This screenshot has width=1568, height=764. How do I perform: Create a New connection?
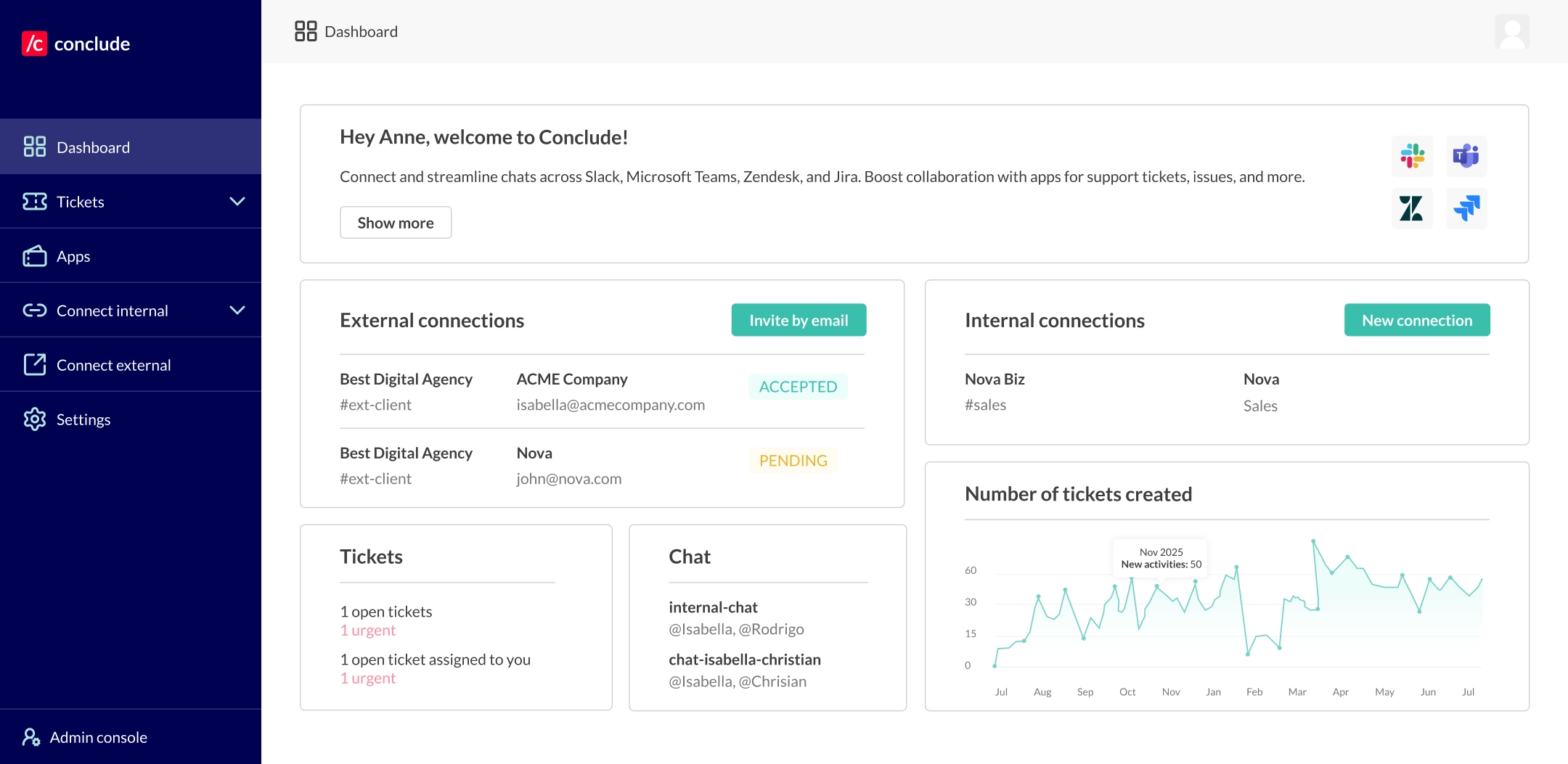(x=1416, y=320)
